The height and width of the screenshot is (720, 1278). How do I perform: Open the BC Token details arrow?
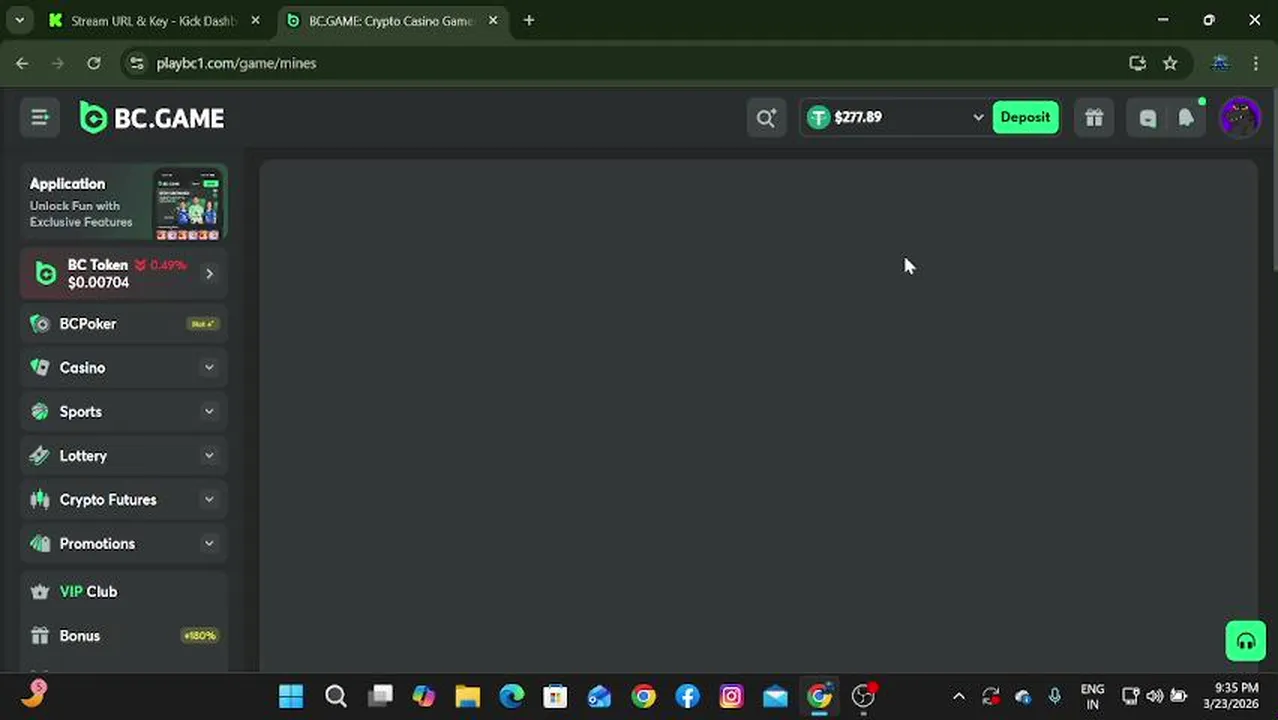click(209, 273)
